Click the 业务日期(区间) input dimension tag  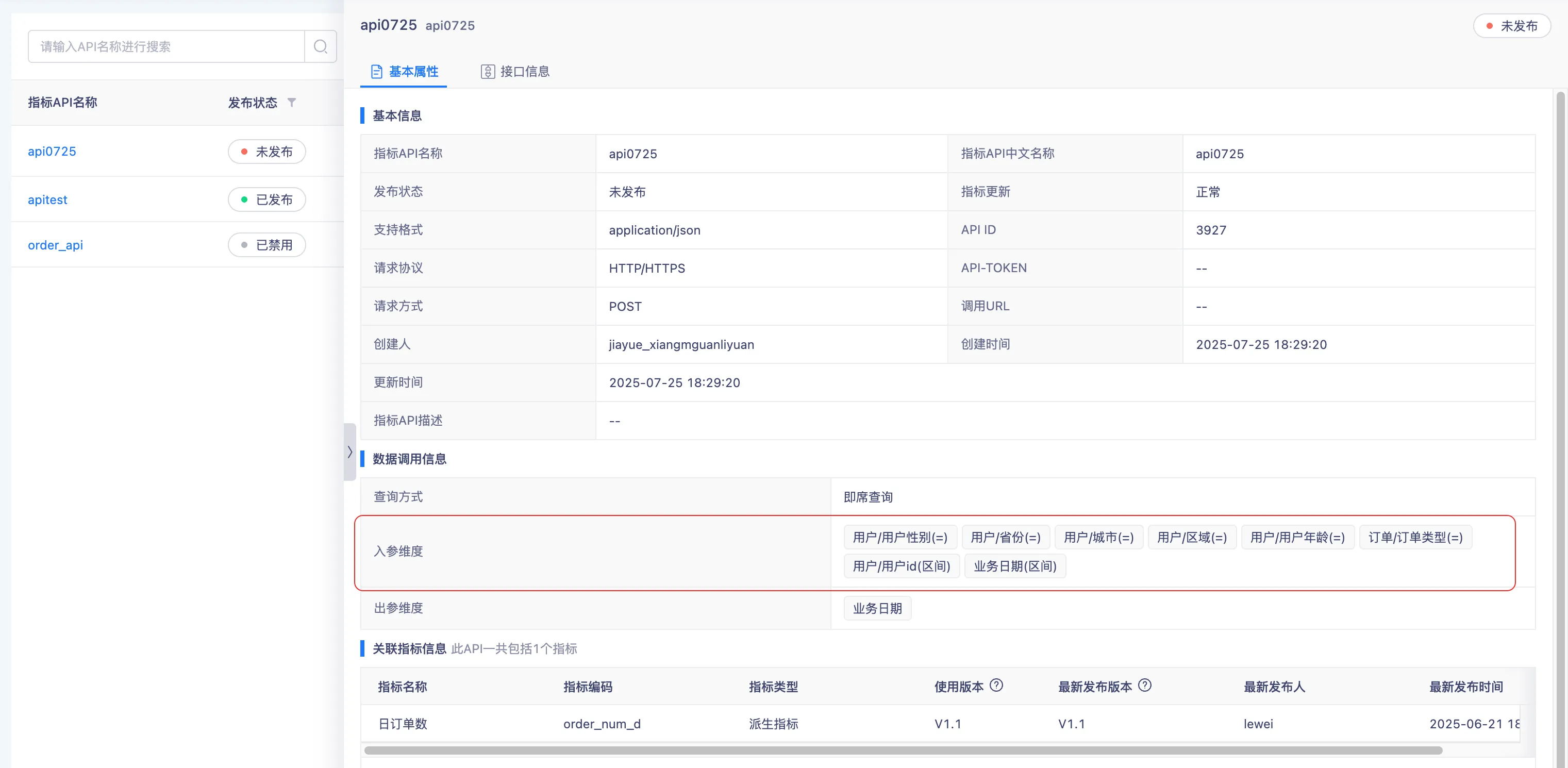1015,566
